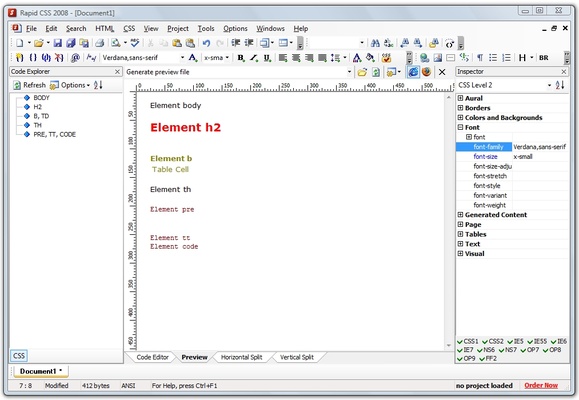Viewport: 579px width, 400px height.
Task: Click the line-height spacing icon
Action: 335,58
